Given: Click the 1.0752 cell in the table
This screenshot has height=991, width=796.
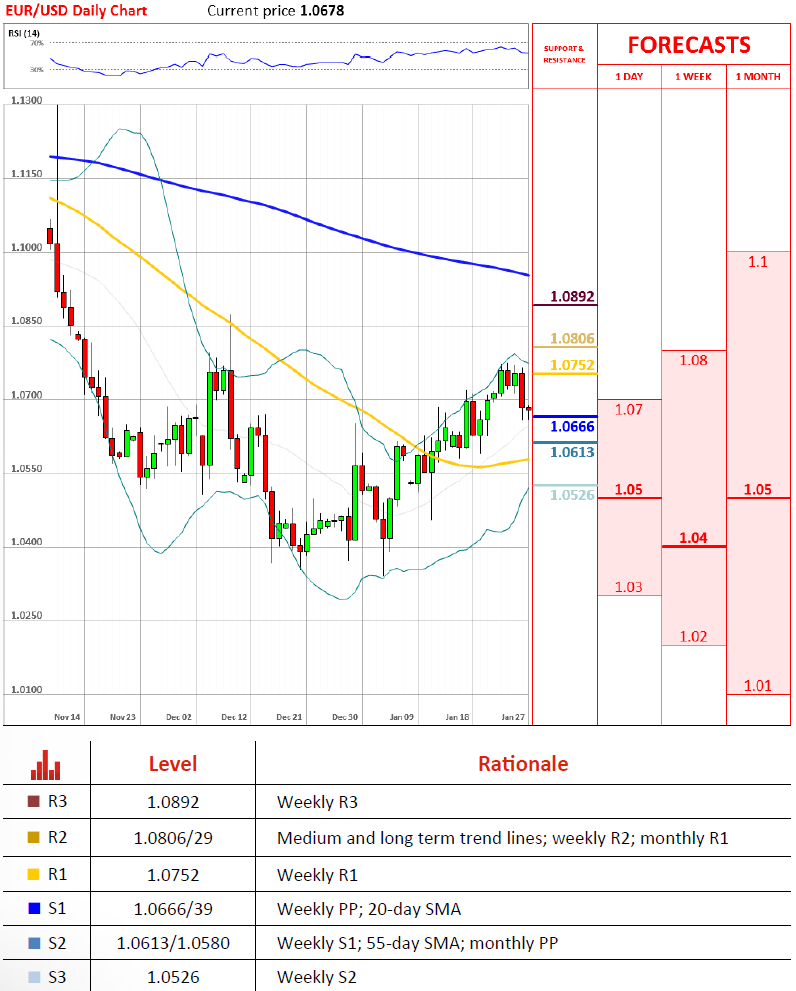Looking at the screenshot, I should pyautogui.click(x=173, y=875).
